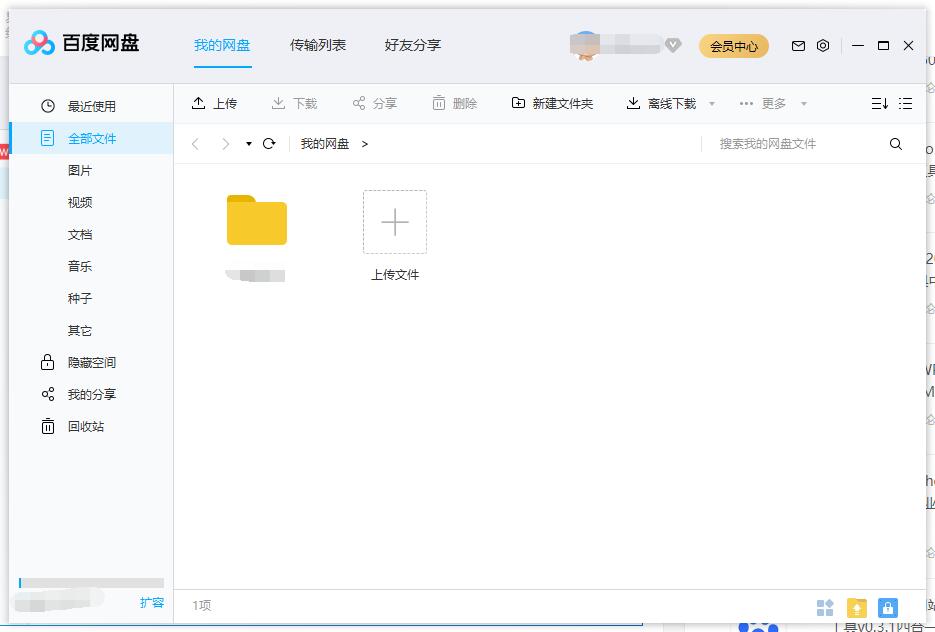Open the settings hexagon icon
Viewport: 935px width, 632px height.
823,45
